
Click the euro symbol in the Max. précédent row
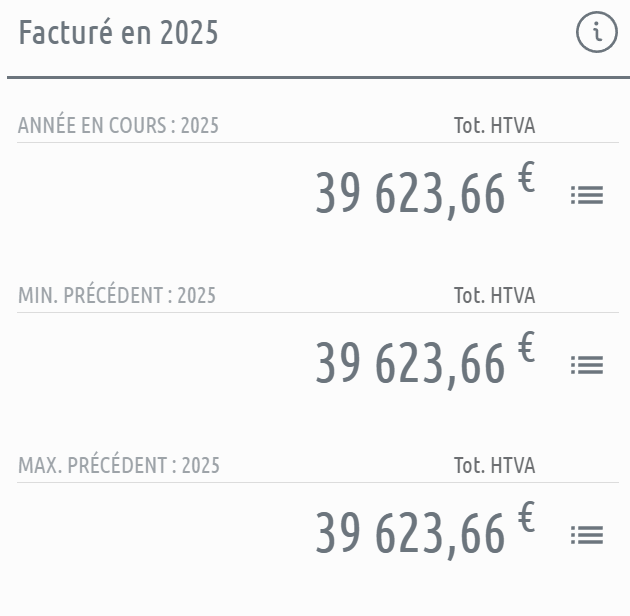pos(526,518)
